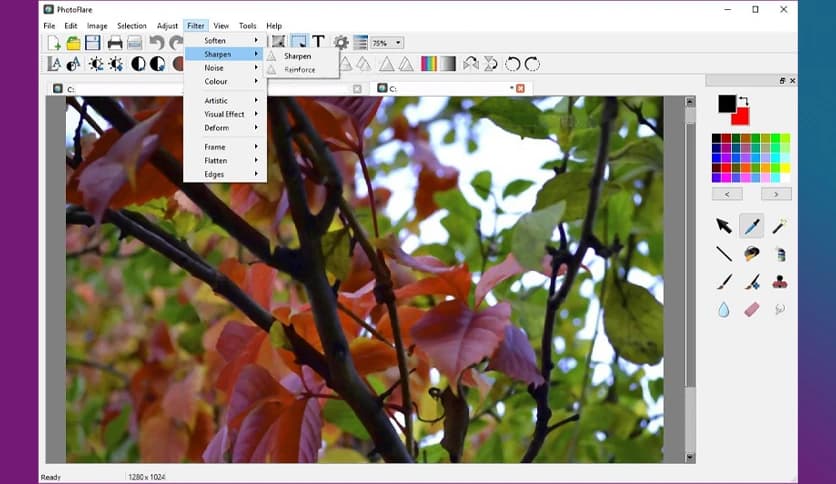Image resolution: width=836 pixels, height=484 pixels.
Task: Click the grayscale gradient icon
Action: (448, 64)
